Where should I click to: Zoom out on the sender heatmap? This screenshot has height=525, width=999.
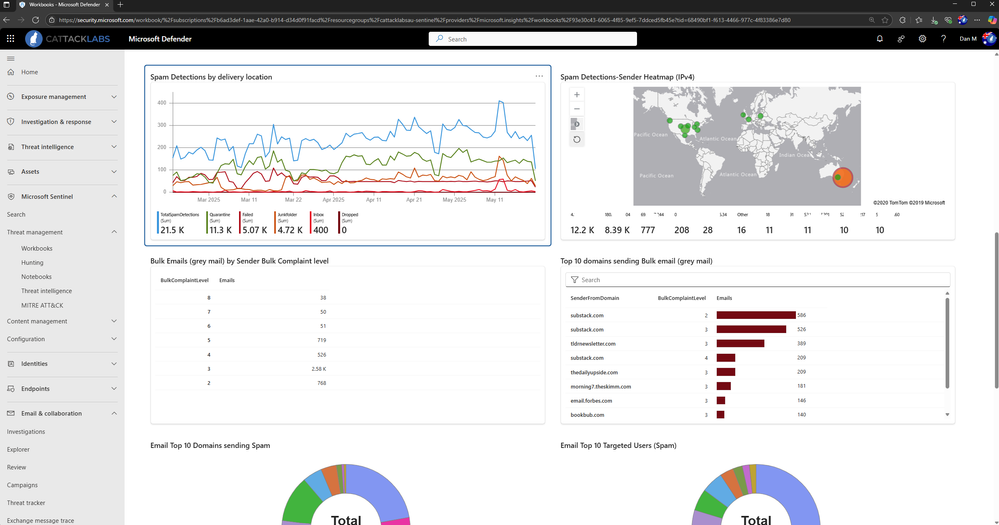click(577, 109)
